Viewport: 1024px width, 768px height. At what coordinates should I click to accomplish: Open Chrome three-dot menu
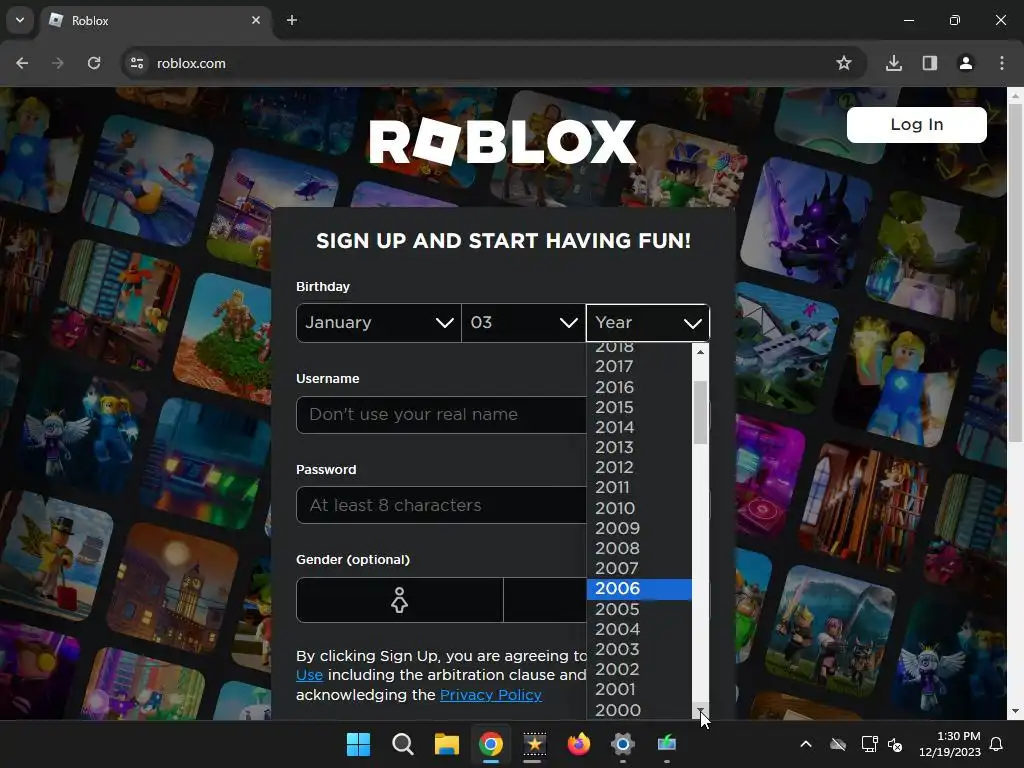click(x=1002, y=63)
